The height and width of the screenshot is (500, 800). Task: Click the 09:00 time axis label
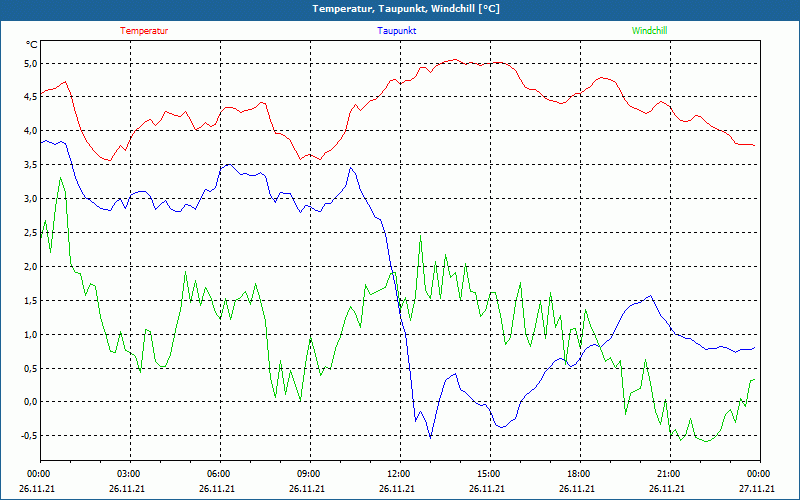click(309, 474)
